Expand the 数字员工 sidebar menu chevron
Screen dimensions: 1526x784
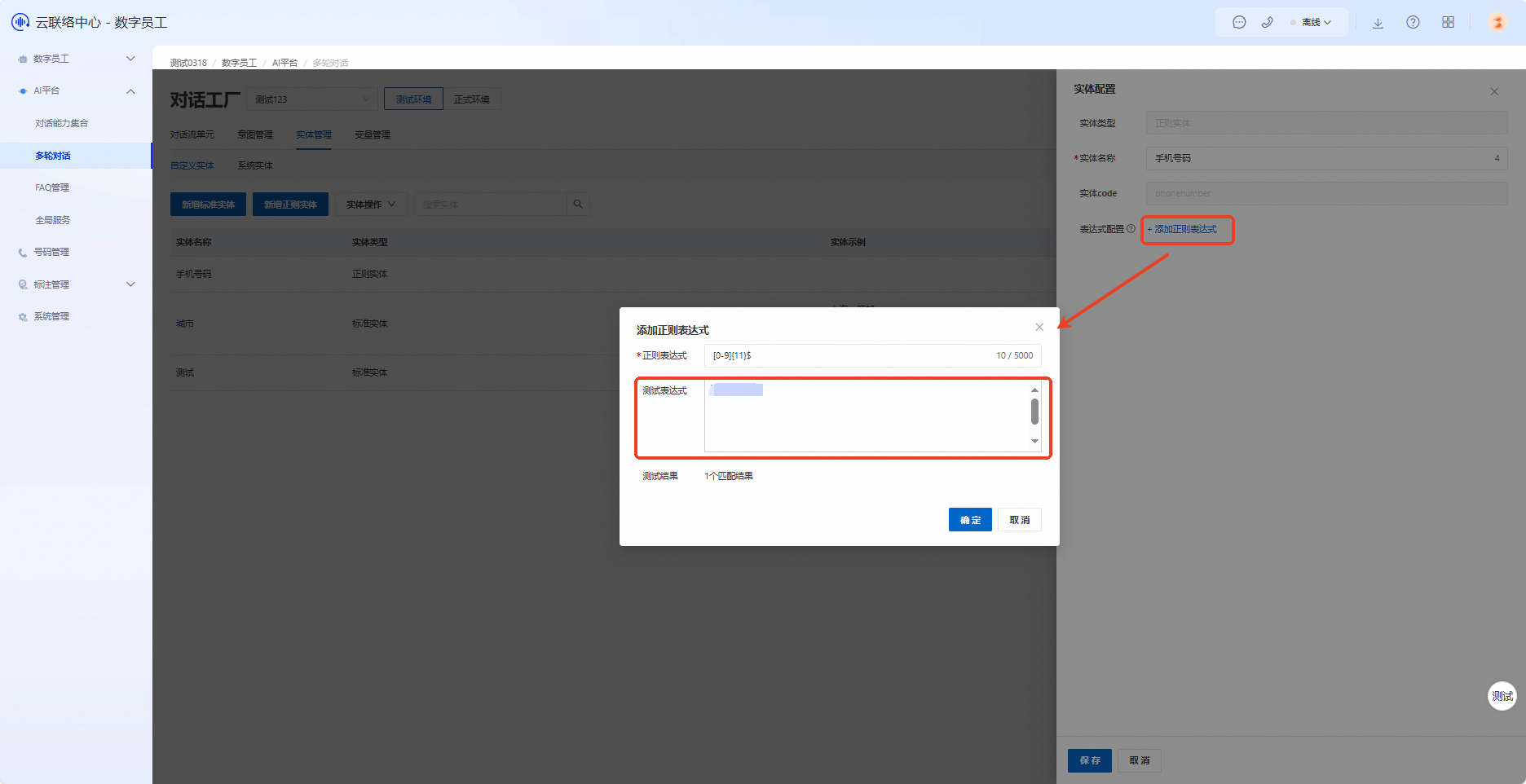pyautogui.click(x=130, y=59)
